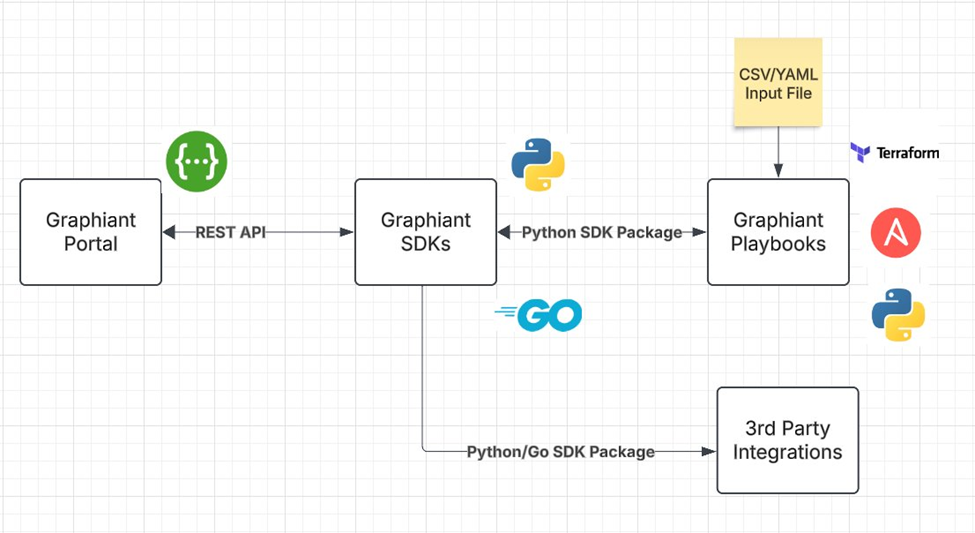Select the Python logo above Graphiant SDKs
This screenshot has height=533, width=975.
point(538,164)
